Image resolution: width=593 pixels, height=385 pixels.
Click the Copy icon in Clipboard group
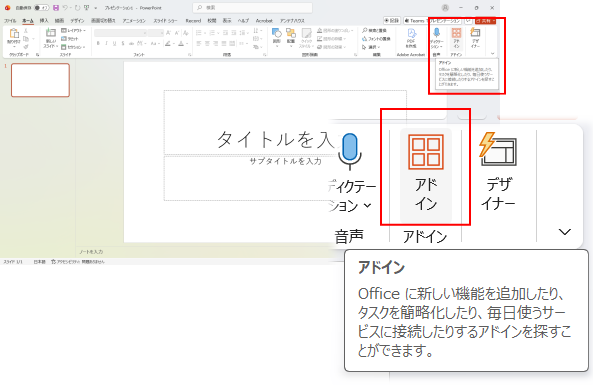tap(26, 39)
